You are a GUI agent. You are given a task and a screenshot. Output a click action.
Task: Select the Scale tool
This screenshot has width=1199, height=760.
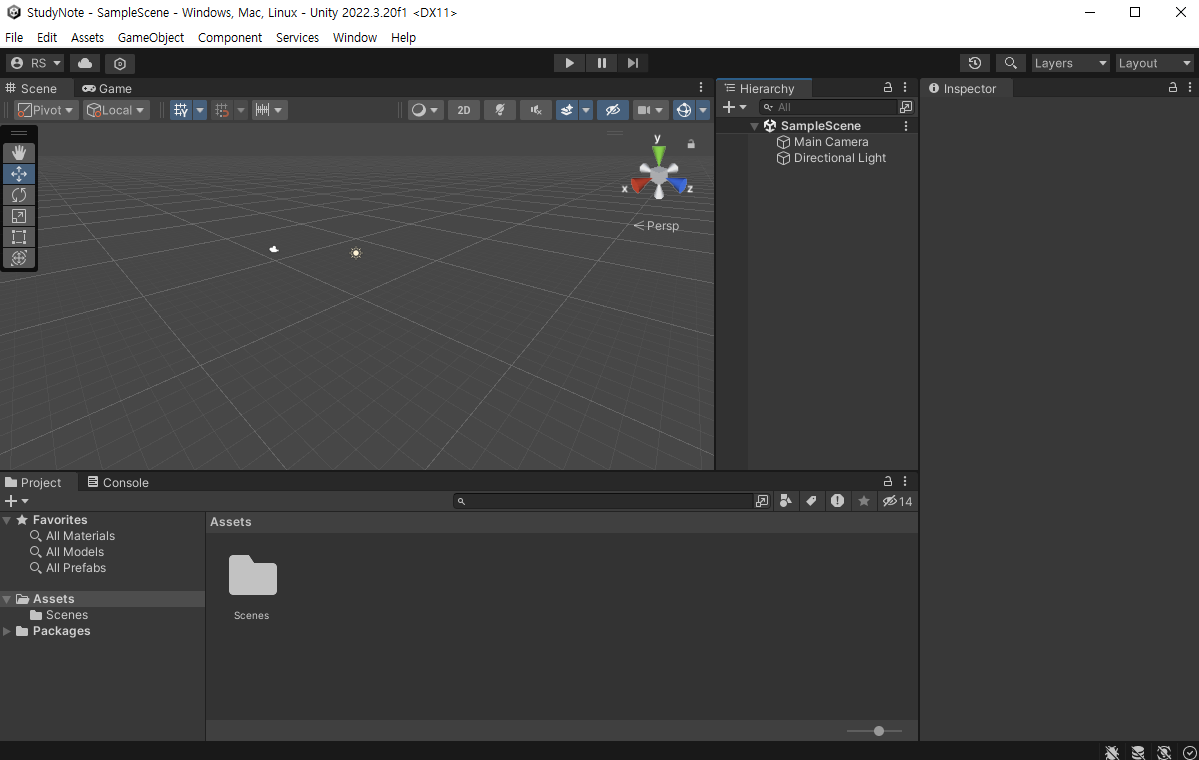click(19, 216)
